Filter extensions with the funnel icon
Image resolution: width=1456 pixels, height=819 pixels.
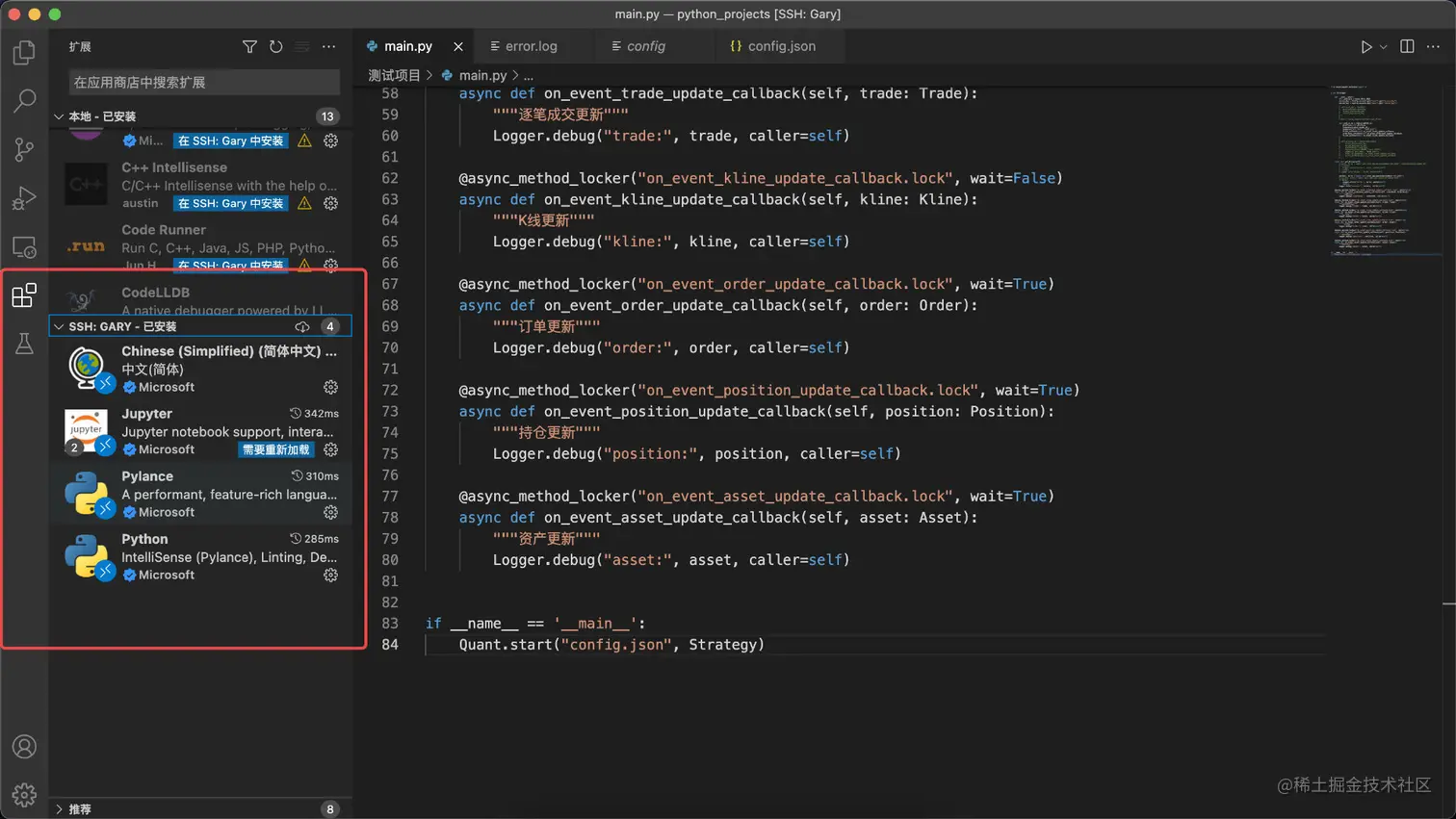(249, 46)
